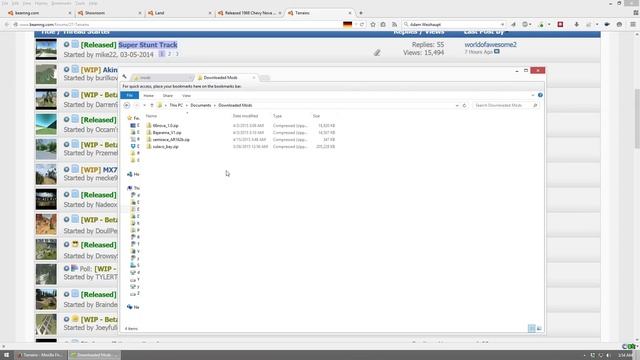Click the RSS feed icon in the Firefox toolbar
This screenshot has height=360, width=640.
[394, 24]
